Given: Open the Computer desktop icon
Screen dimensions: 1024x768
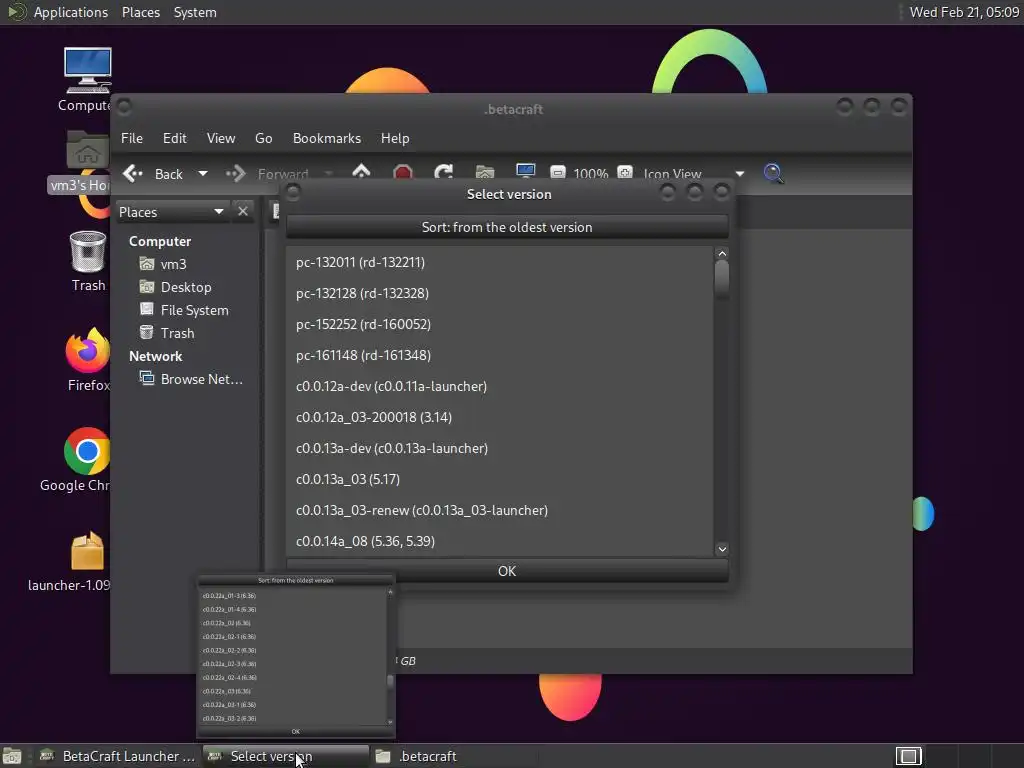Looking at the screenshot, I should [88, 80].
